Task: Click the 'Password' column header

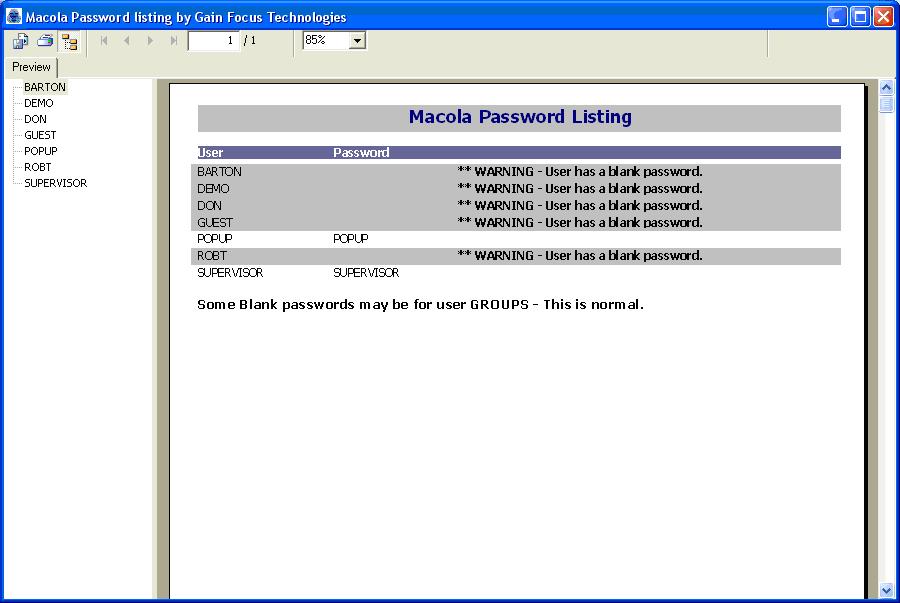Action: (x=361, y=153)
